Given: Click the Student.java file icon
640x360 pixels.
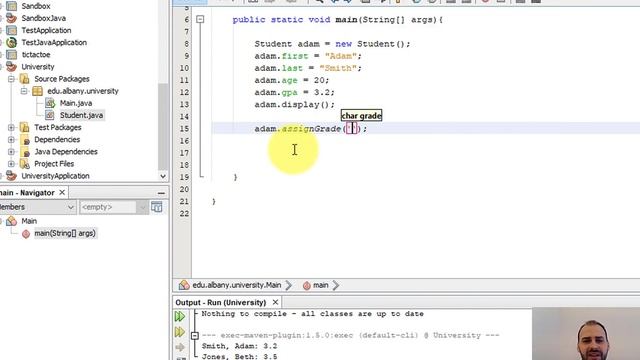Looking at the screenshot, I should (50, 116).
